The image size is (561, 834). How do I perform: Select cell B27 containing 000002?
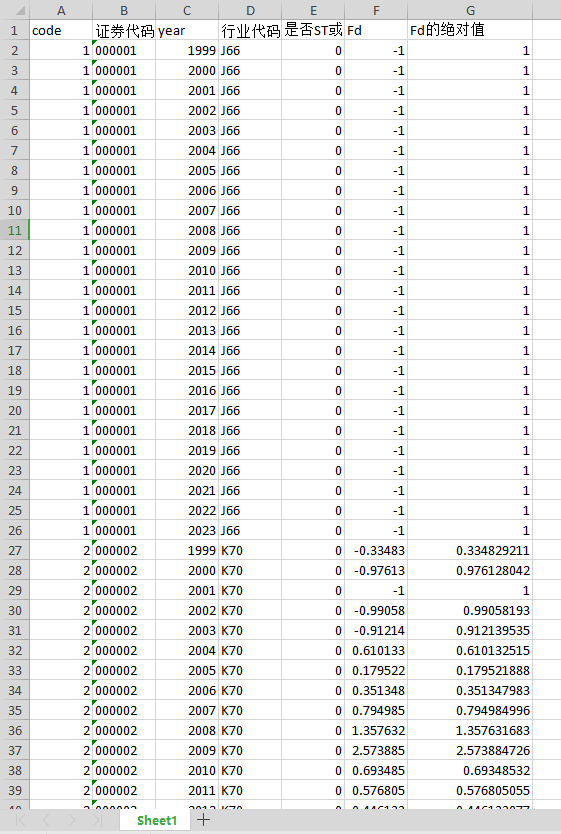pos(124,551)
